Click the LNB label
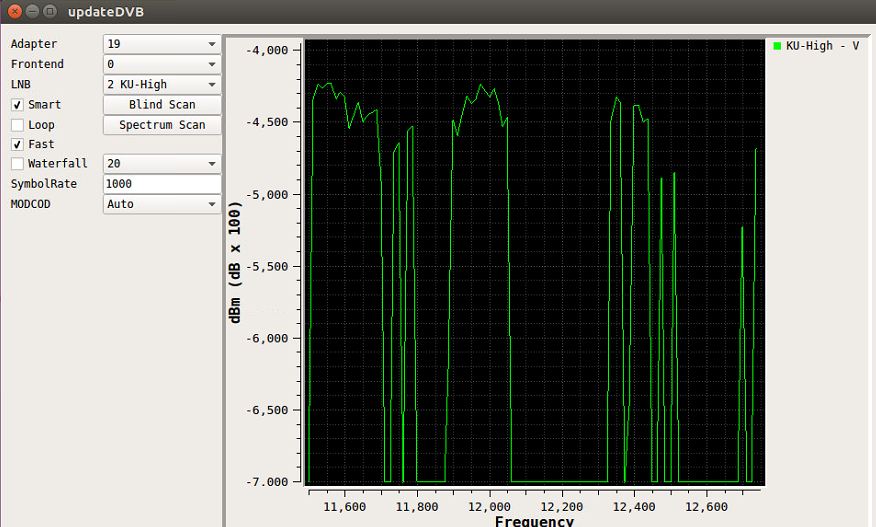876x527 pixels. click(21, 84)
